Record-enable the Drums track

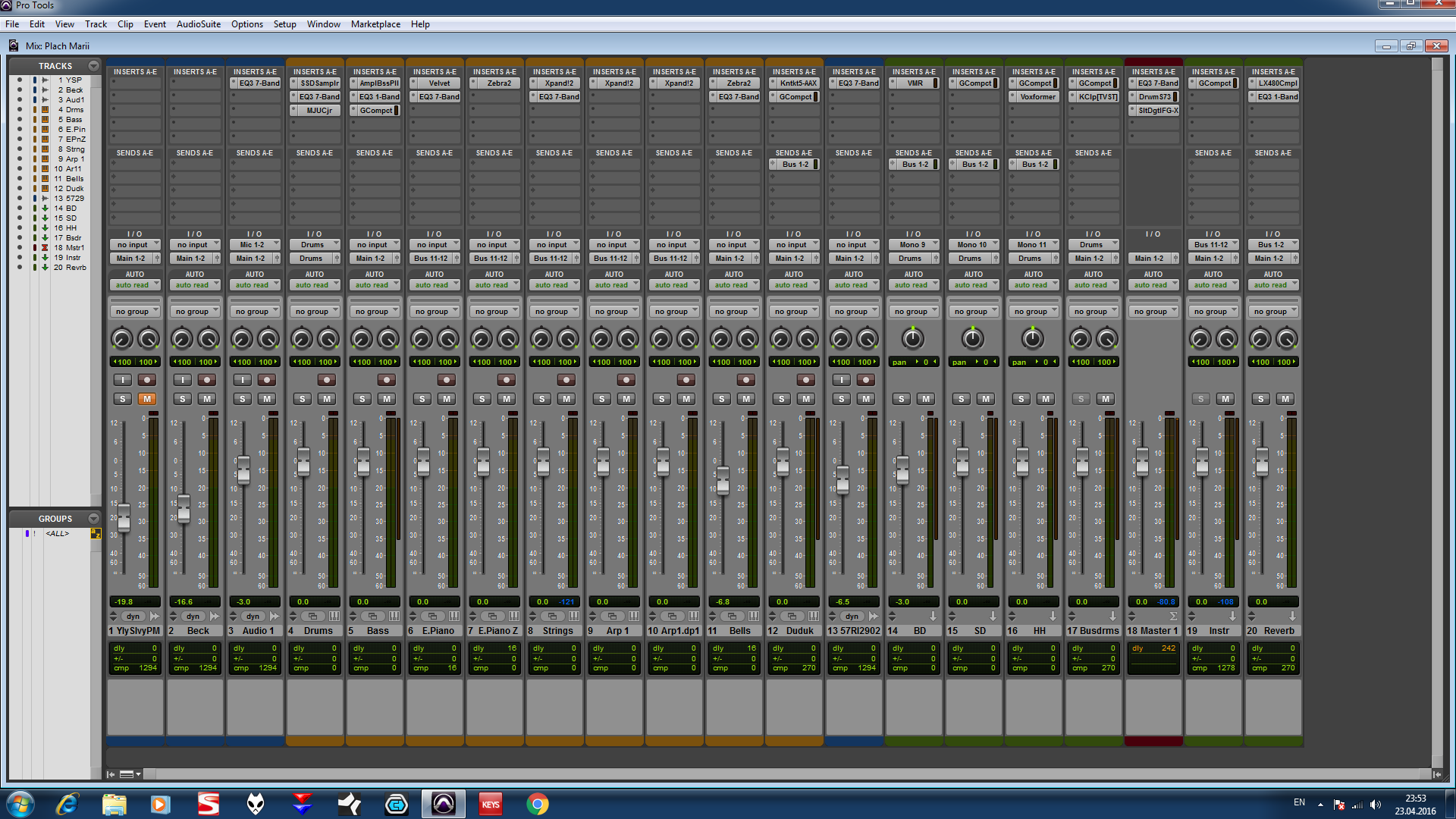click(327, 380)
